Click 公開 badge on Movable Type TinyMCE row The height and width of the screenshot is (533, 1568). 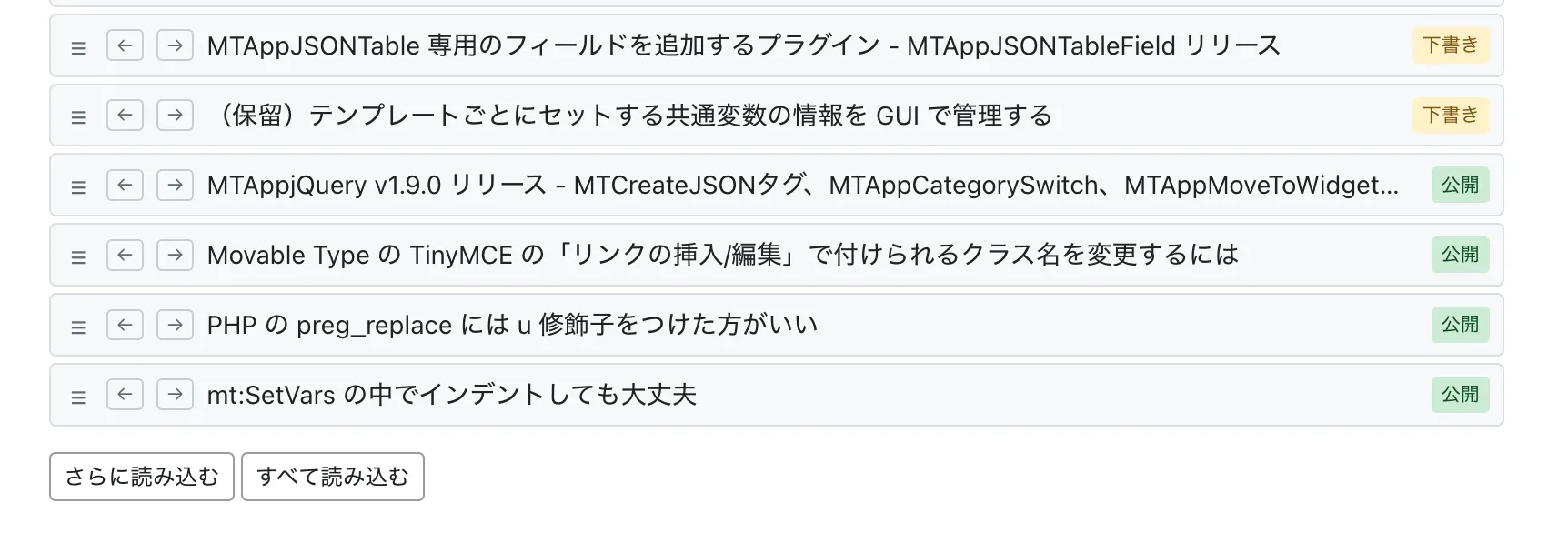pyautogui.click(x=1460, y=255)
